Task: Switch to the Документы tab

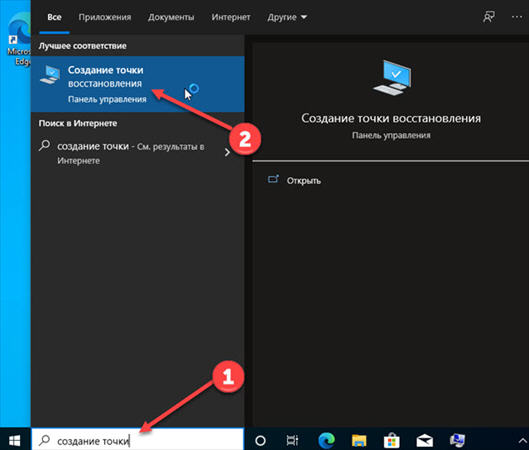Action: tap(171, 17)
